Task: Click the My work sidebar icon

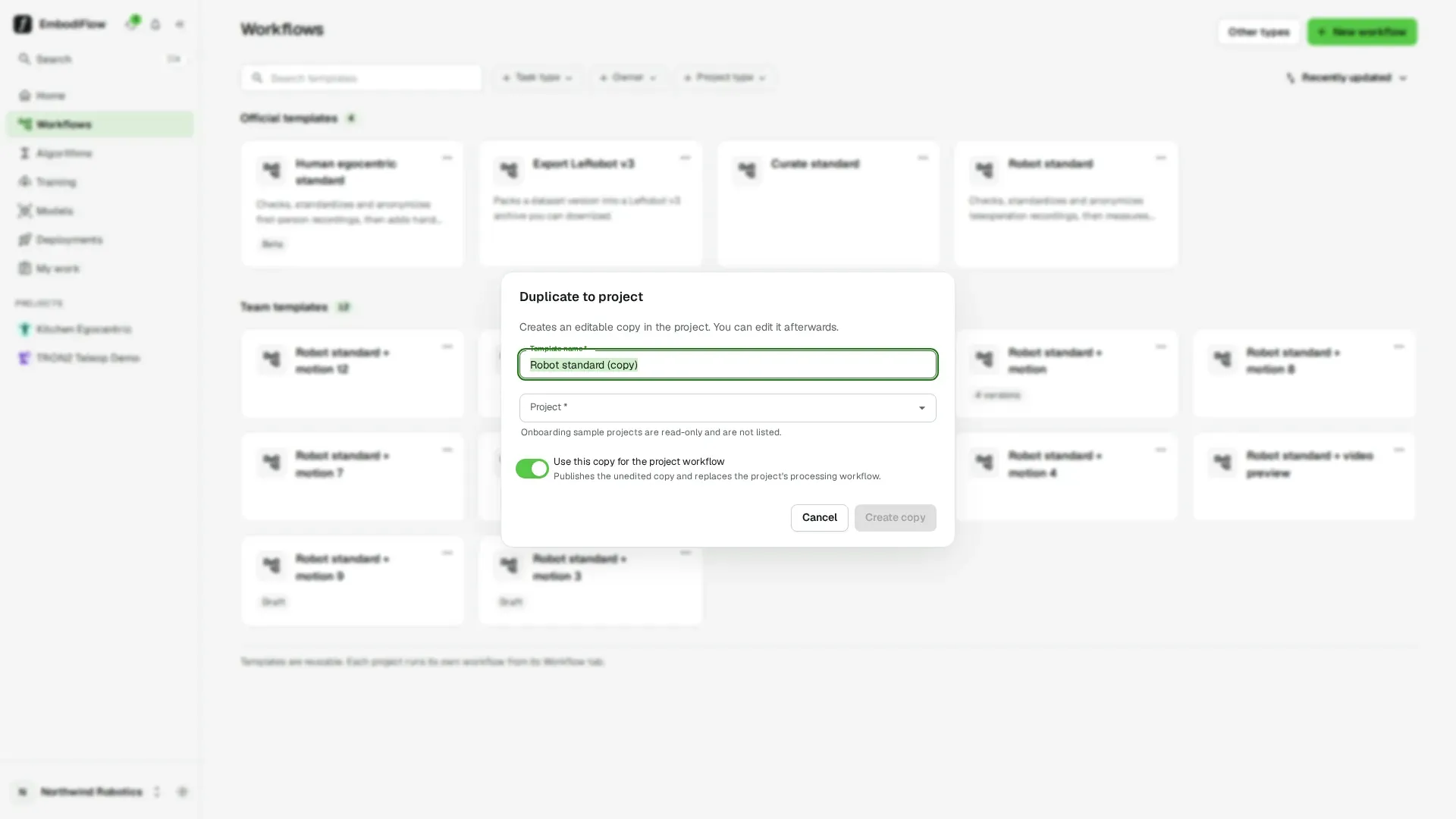Action: (25, 268)
